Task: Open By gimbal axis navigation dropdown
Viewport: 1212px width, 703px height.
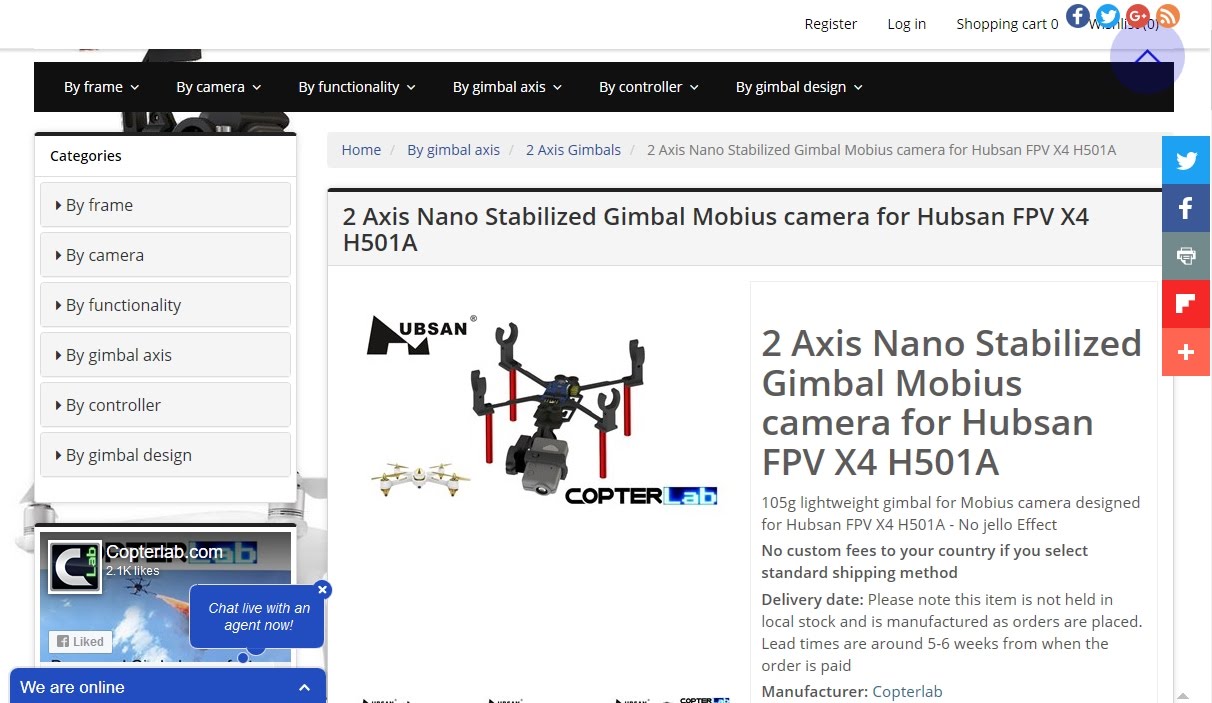Action: click(508, 87)
